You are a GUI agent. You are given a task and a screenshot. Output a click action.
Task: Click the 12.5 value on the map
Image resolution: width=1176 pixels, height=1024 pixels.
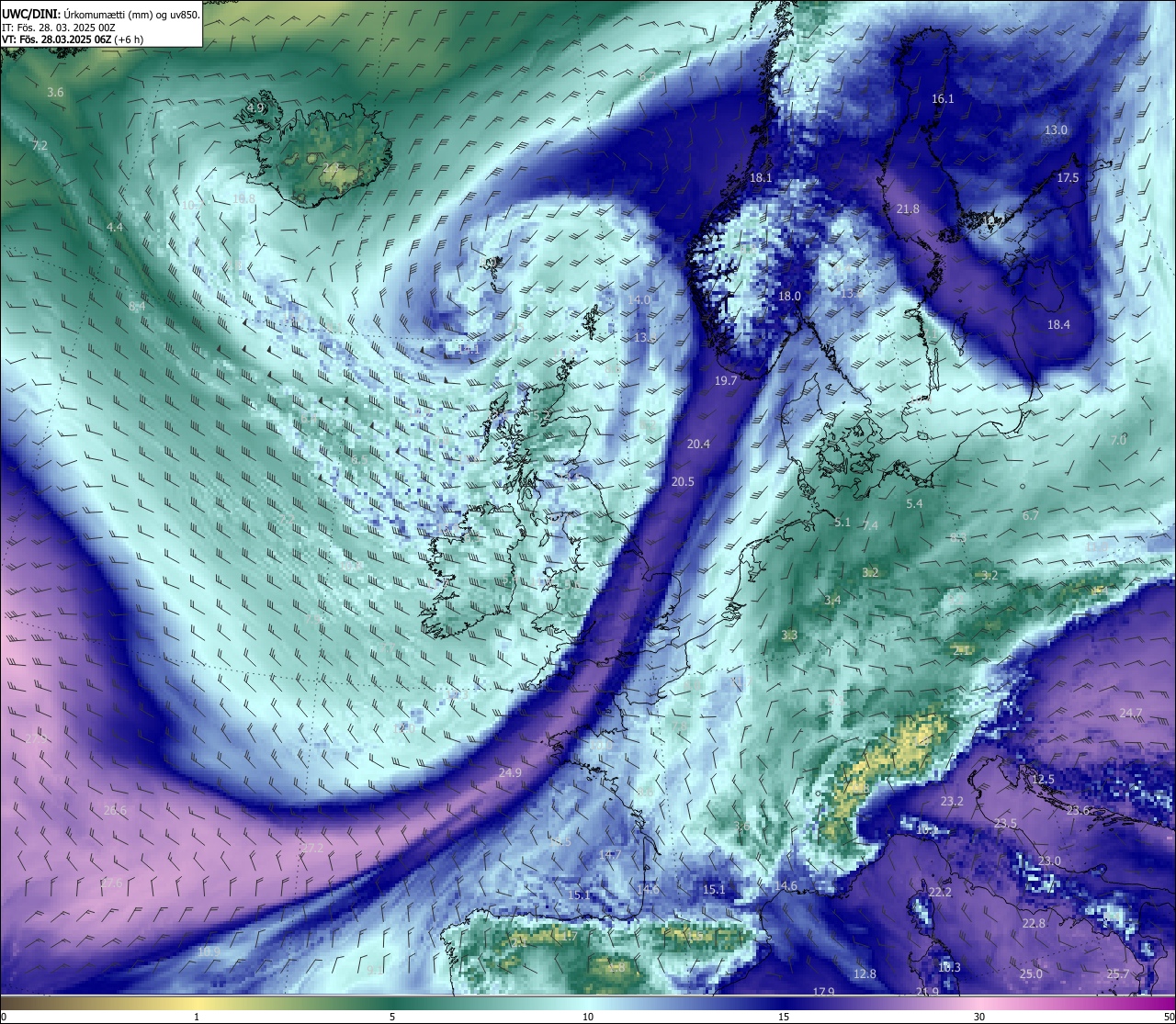pos(1043,779)
